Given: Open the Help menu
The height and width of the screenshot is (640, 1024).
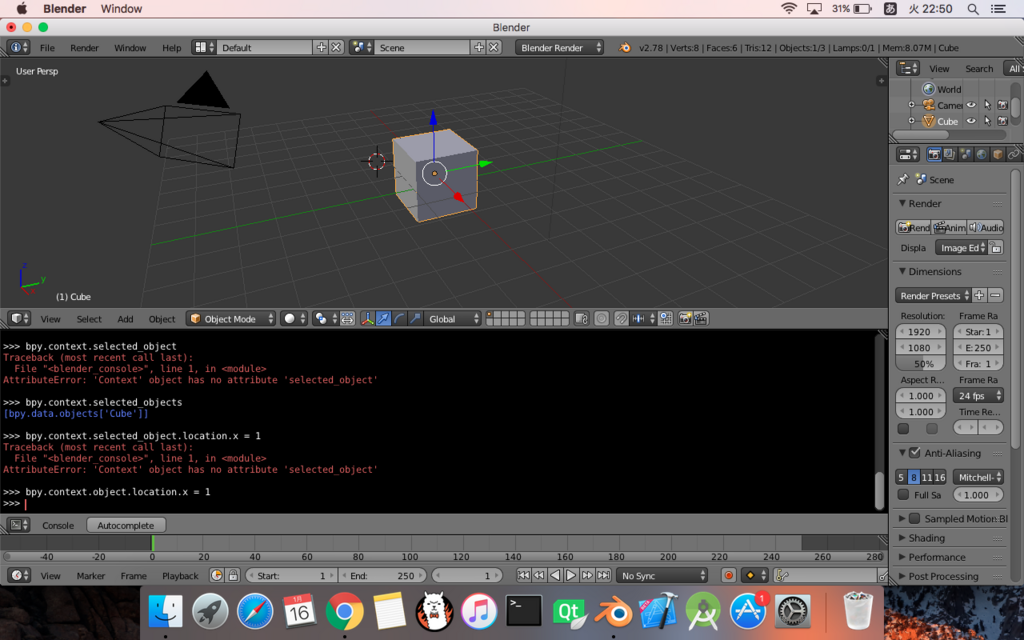Looking at the screenshot, I should 172,48.
